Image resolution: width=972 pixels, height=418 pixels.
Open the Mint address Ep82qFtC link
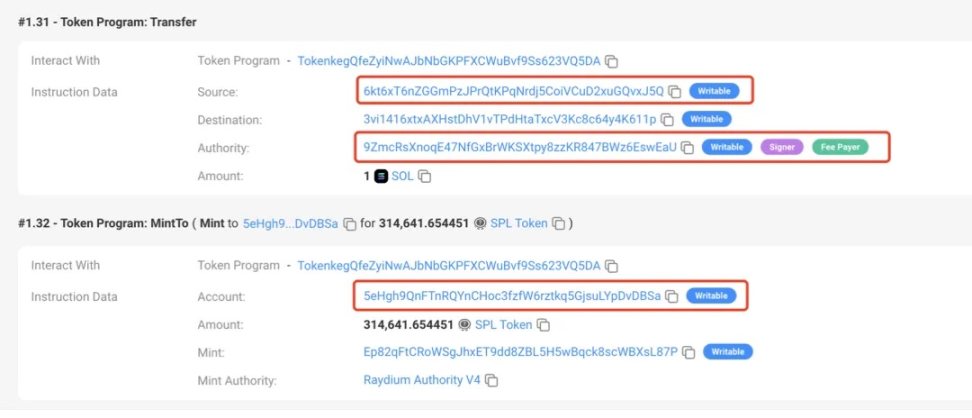520,352
